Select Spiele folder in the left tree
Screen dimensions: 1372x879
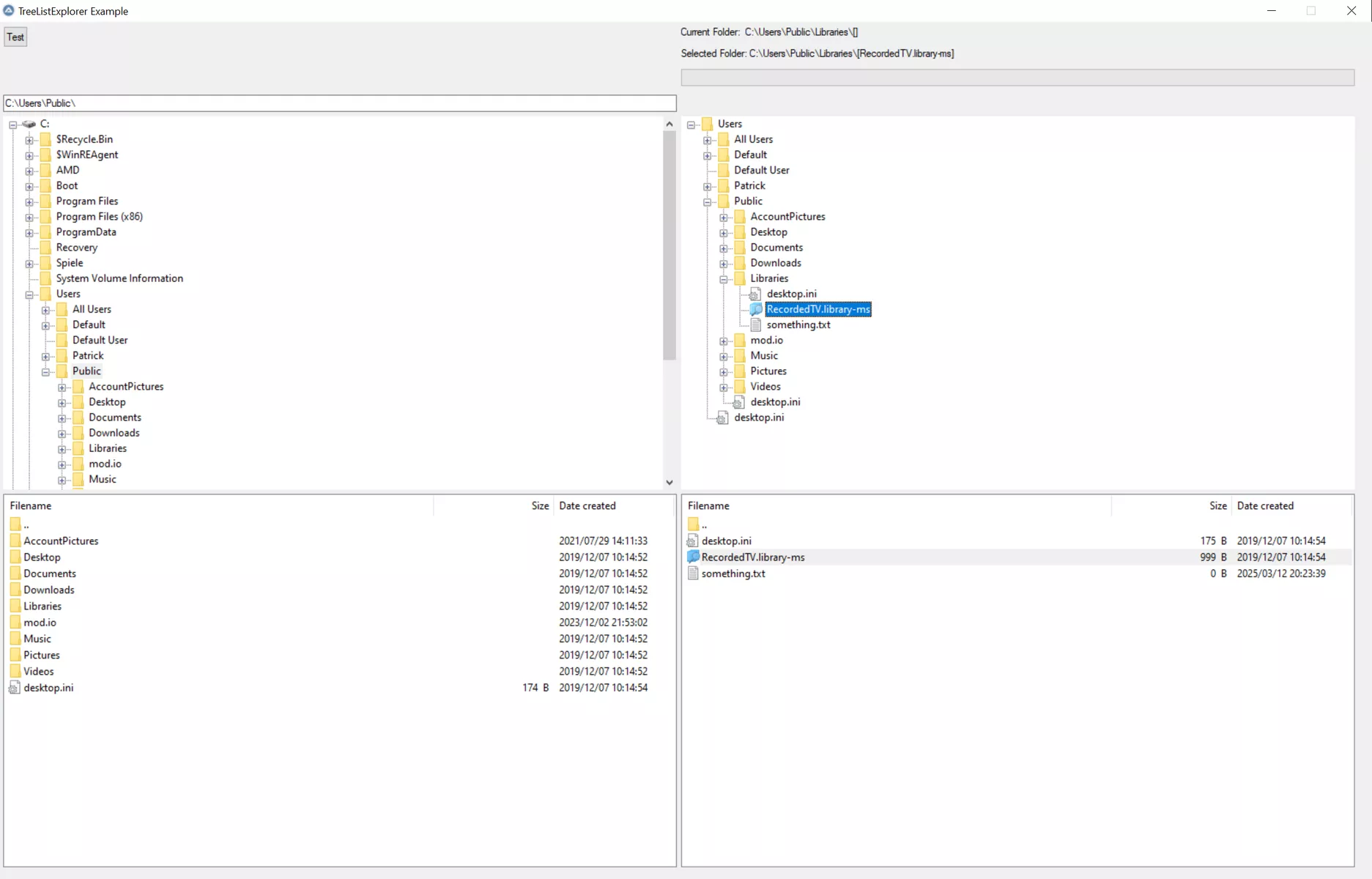[70, 263]
